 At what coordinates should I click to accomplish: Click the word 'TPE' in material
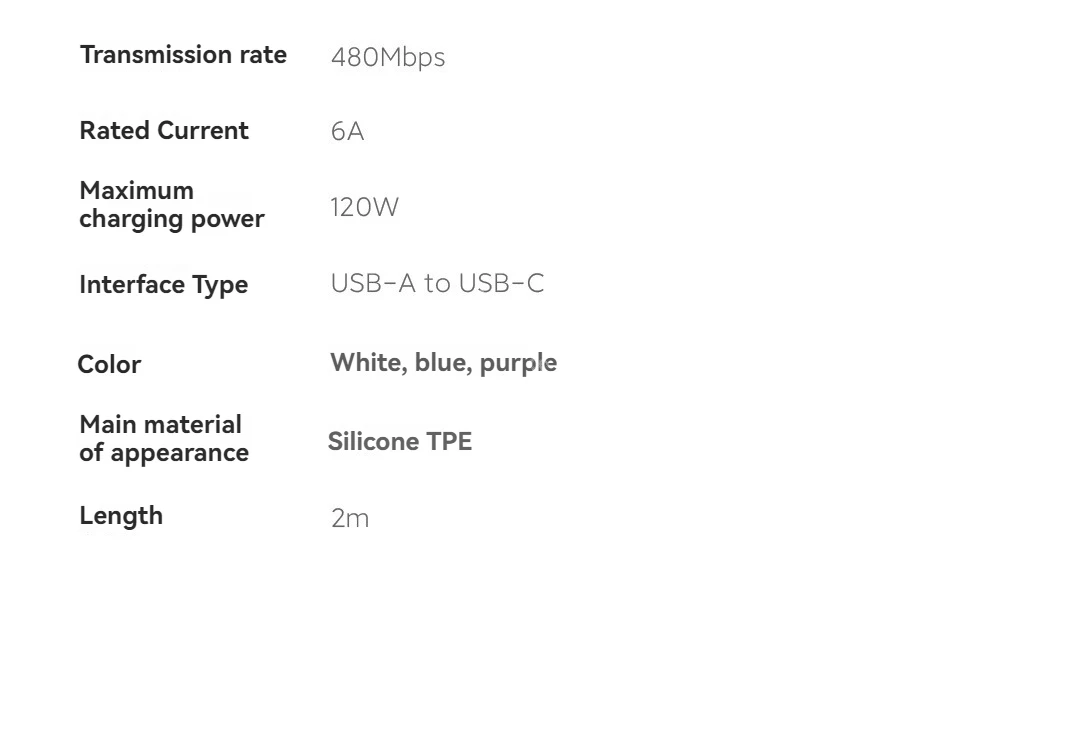tap(449, 441)
